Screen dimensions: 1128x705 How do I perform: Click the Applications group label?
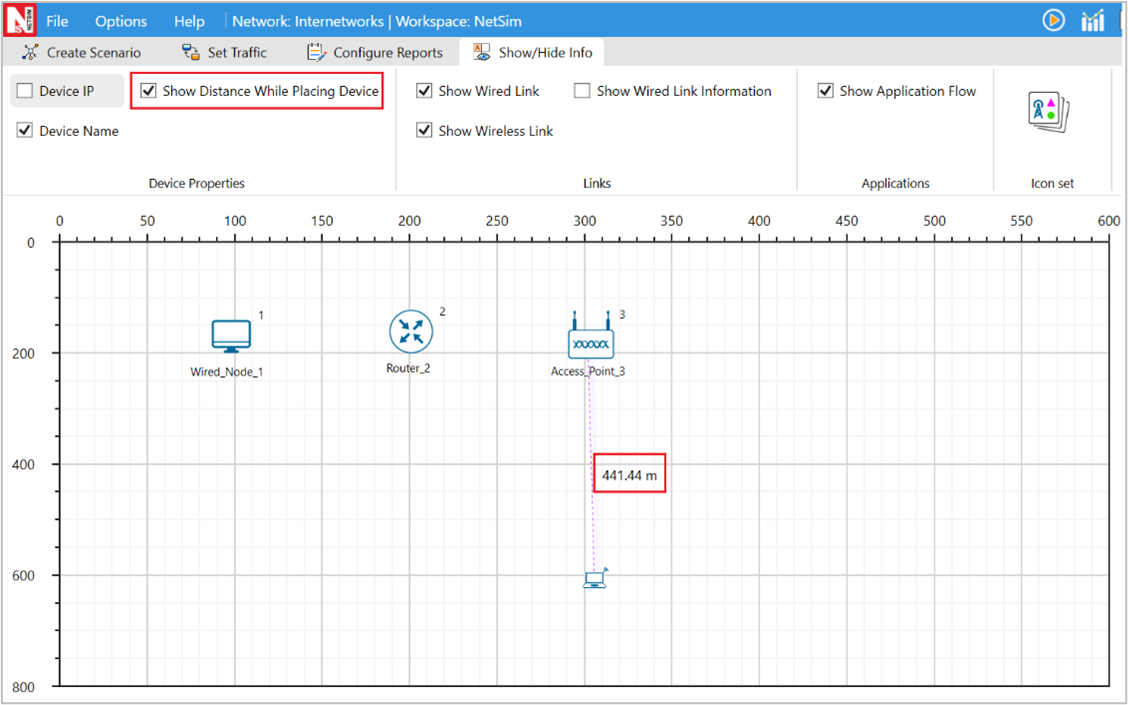(896, 183)
